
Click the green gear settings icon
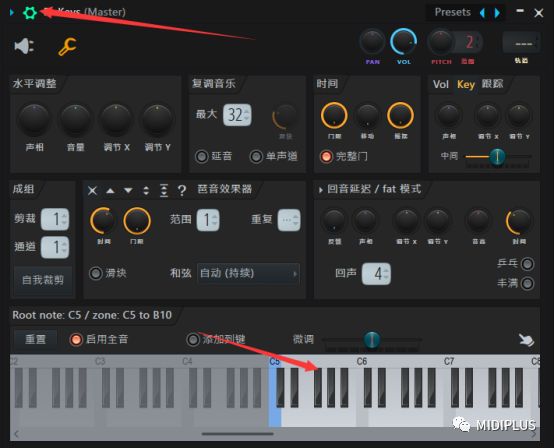30,13
